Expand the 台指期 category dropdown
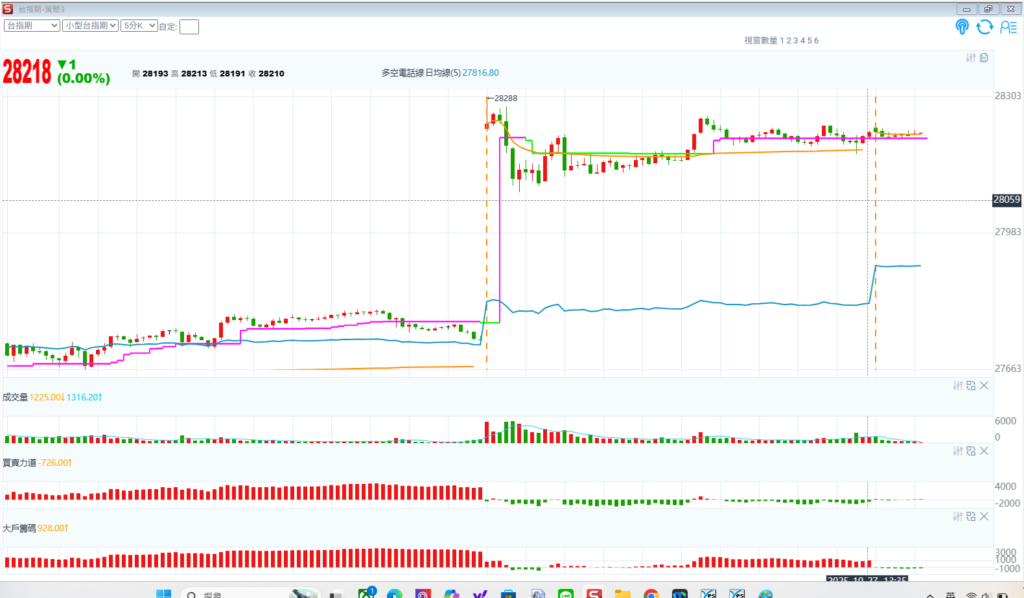The image size is (1024, 598). [32, 26]
